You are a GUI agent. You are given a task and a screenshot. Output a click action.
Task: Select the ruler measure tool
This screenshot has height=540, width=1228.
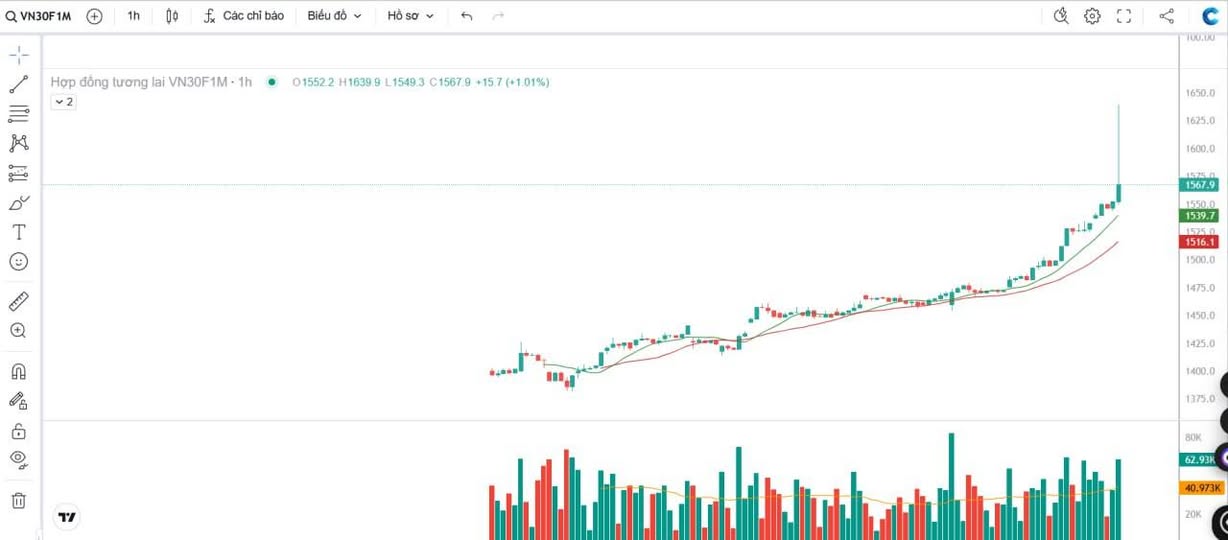point(18,301)
